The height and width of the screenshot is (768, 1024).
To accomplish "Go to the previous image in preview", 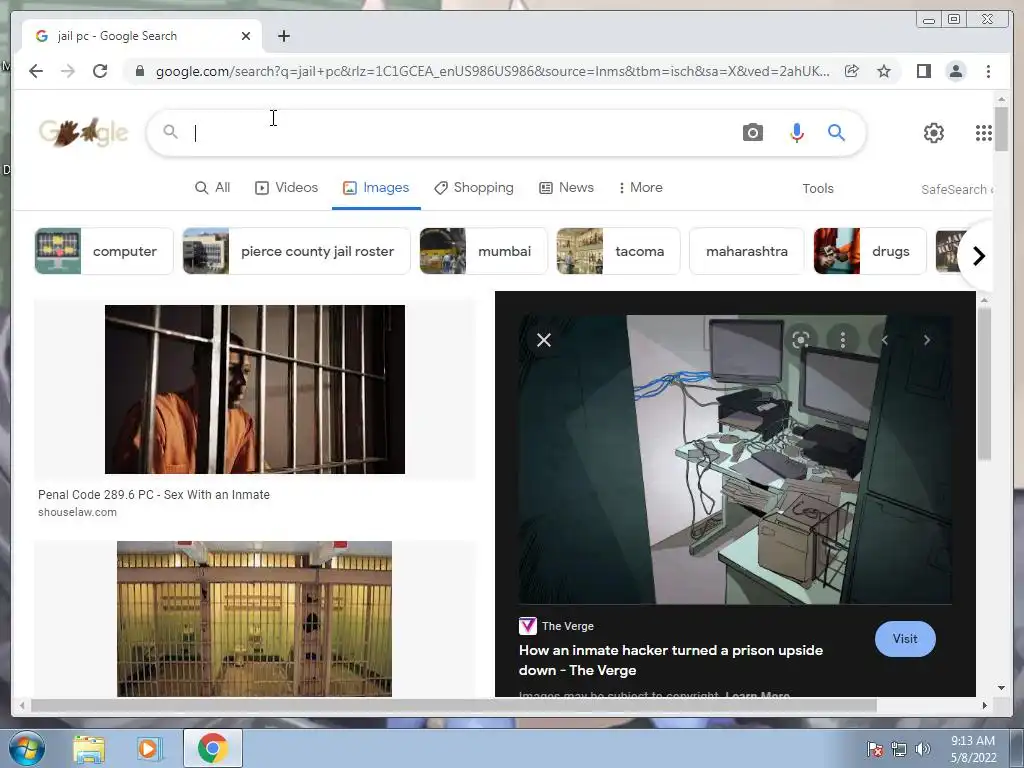I will (x=884, y=340).
